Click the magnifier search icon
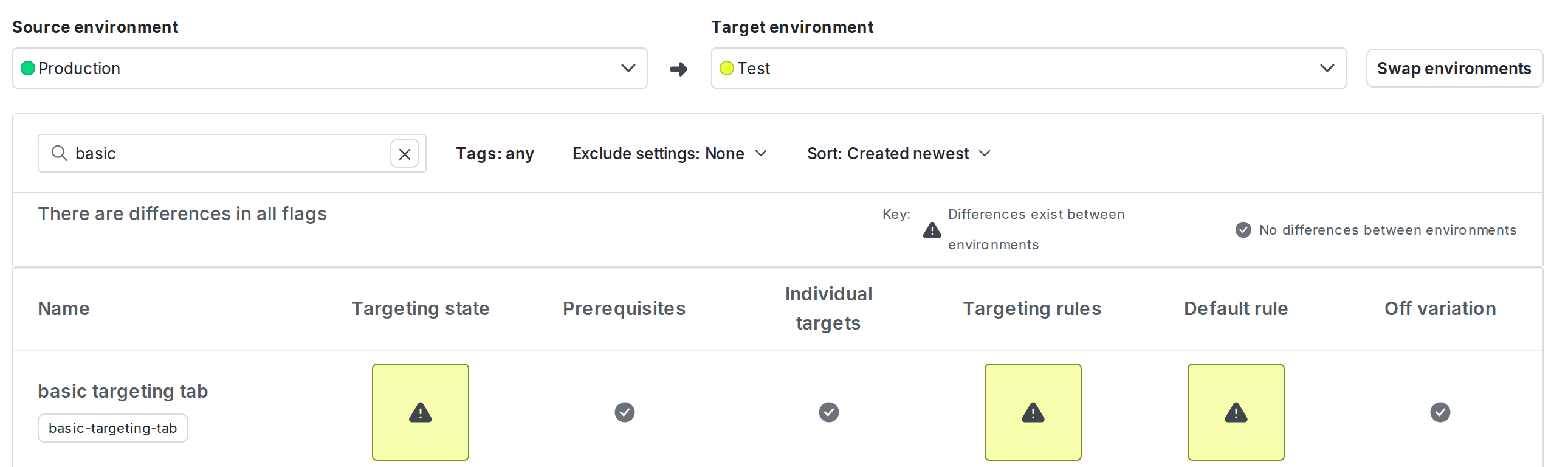Image resolution: width=1568 pixels, height=467 pixels. (x=59, y=153)
